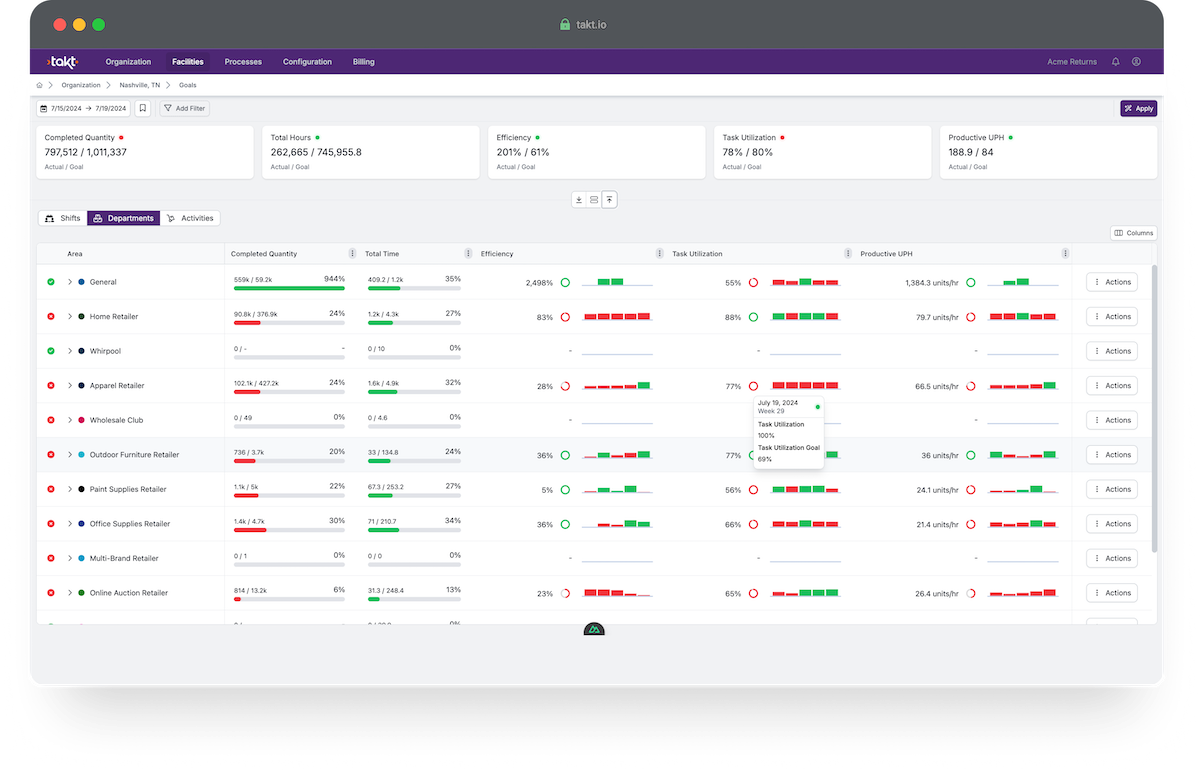Click the Productive UPH summary card
1200x771 pixels.
[1049, 152]
